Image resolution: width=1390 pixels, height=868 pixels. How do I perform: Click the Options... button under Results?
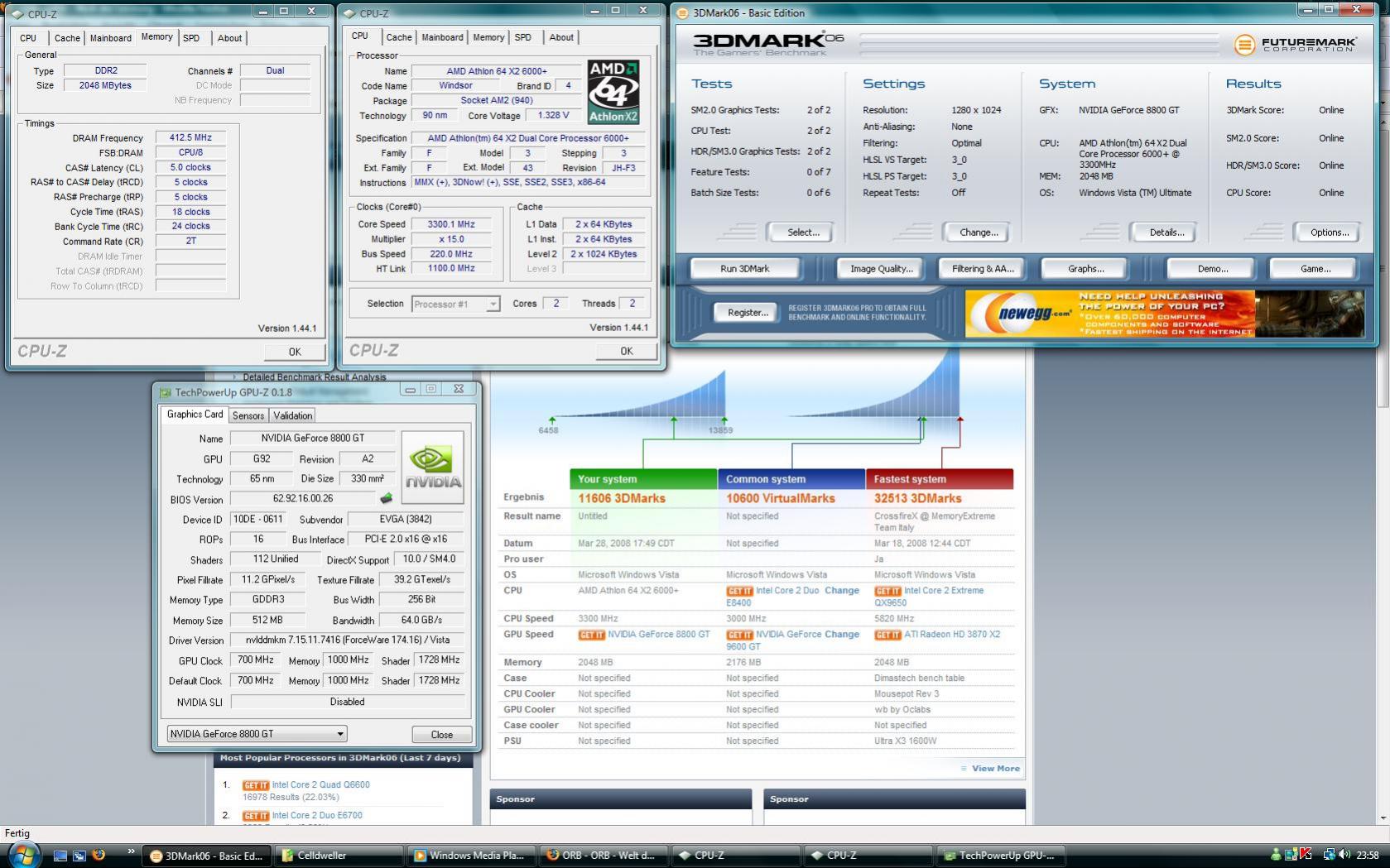[1330, 233]
